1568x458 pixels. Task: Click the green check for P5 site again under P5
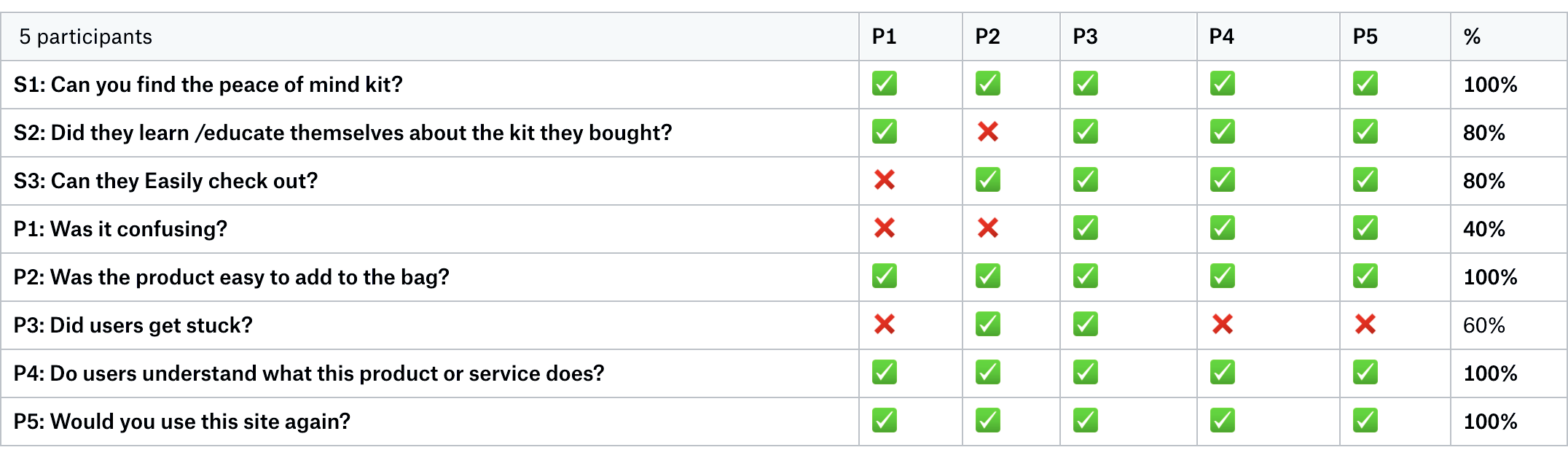point(1365,421)
